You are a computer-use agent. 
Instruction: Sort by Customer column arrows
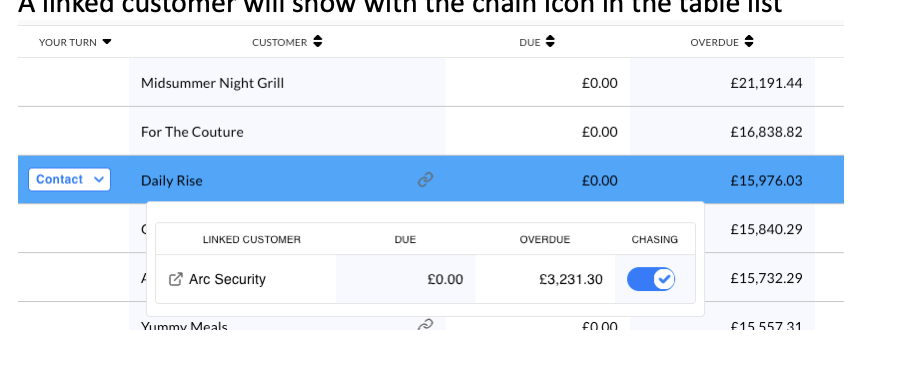[x=318, y=41]
